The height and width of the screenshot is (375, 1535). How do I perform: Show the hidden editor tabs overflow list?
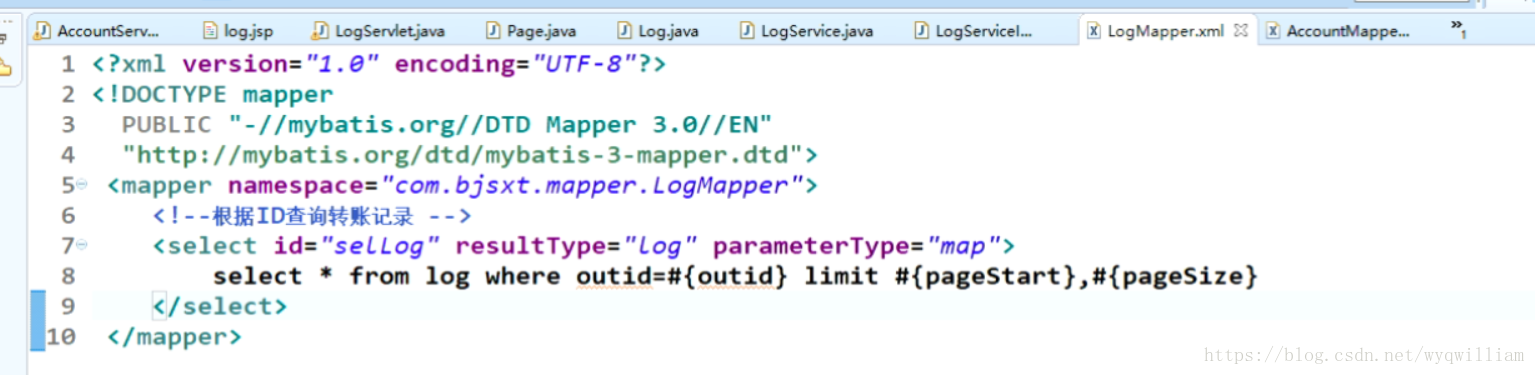click(1458, 29)
